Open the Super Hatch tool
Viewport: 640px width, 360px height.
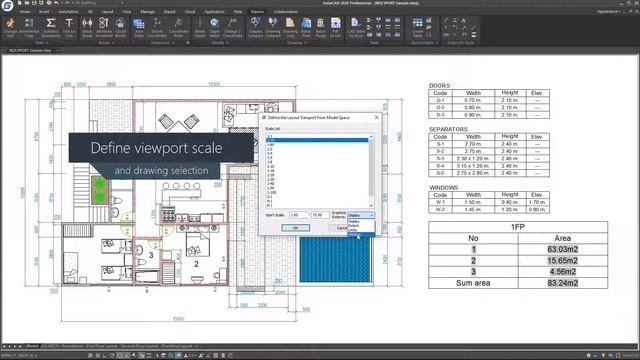215,28
